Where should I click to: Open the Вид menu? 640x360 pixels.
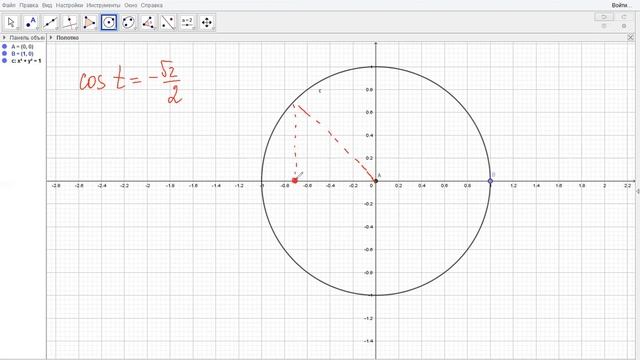click(x=47, y=5)
